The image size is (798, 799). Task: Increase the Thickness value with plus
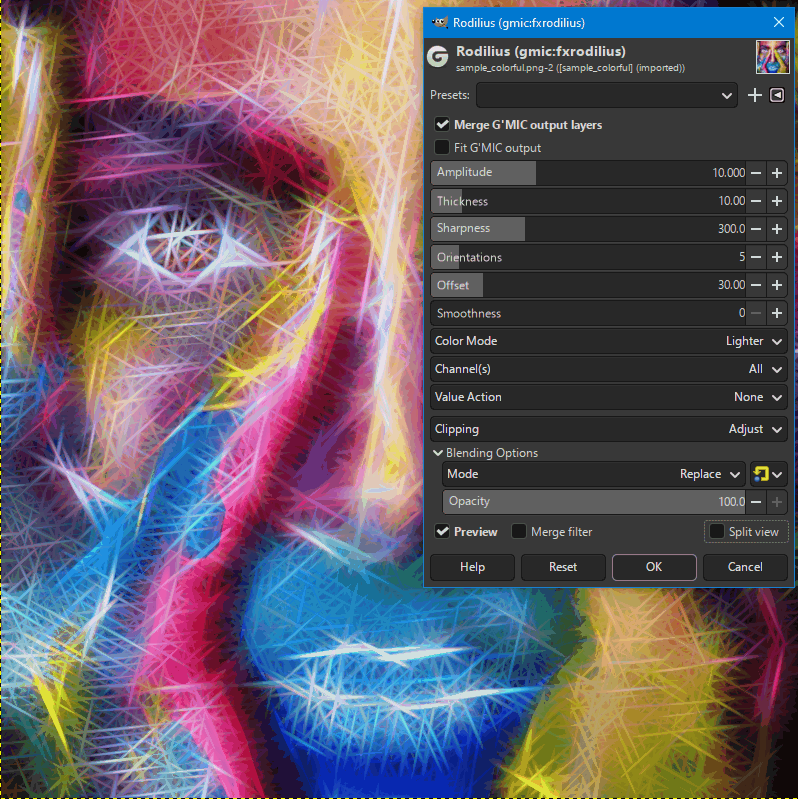tap(777, 201)
